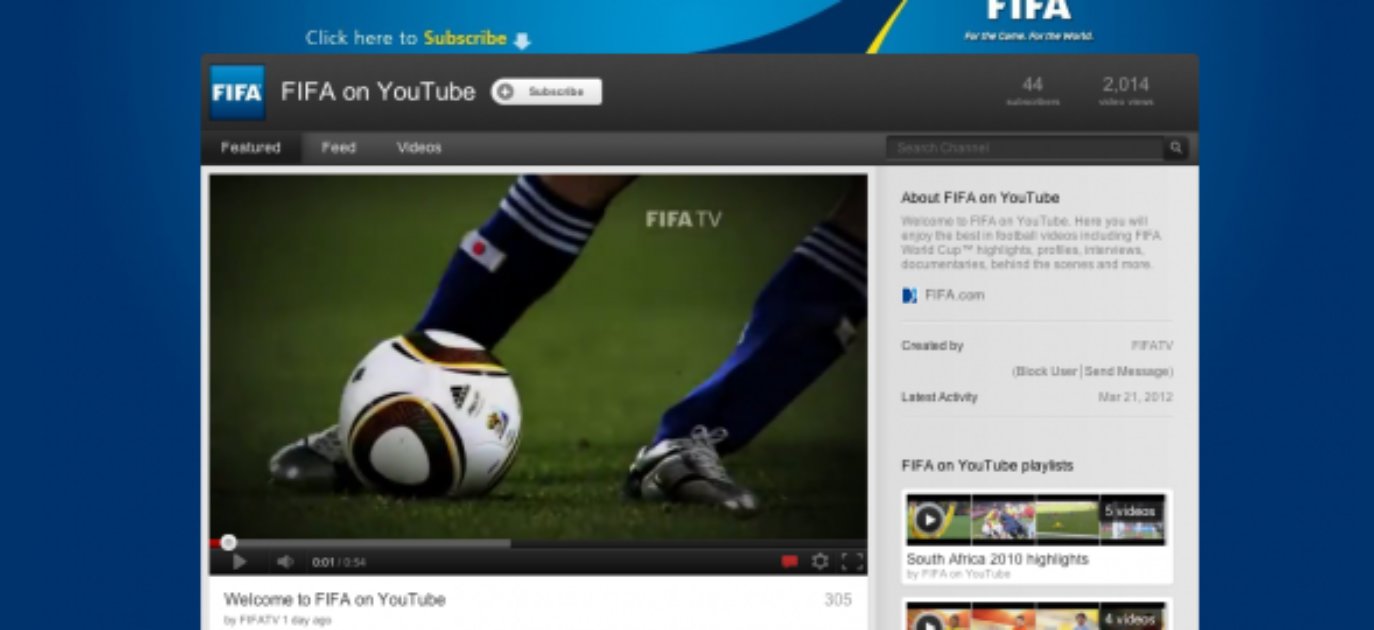Click the "FIFA on YouTube playlists" heading

click(987, 466)
